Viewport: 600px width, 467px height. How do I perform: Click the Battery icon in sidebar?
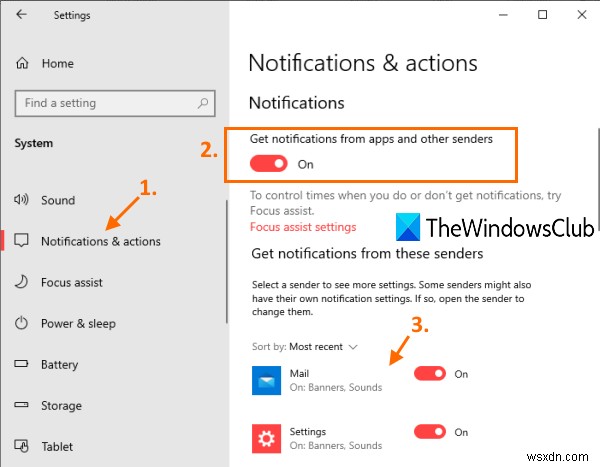[x=21, y=363]
